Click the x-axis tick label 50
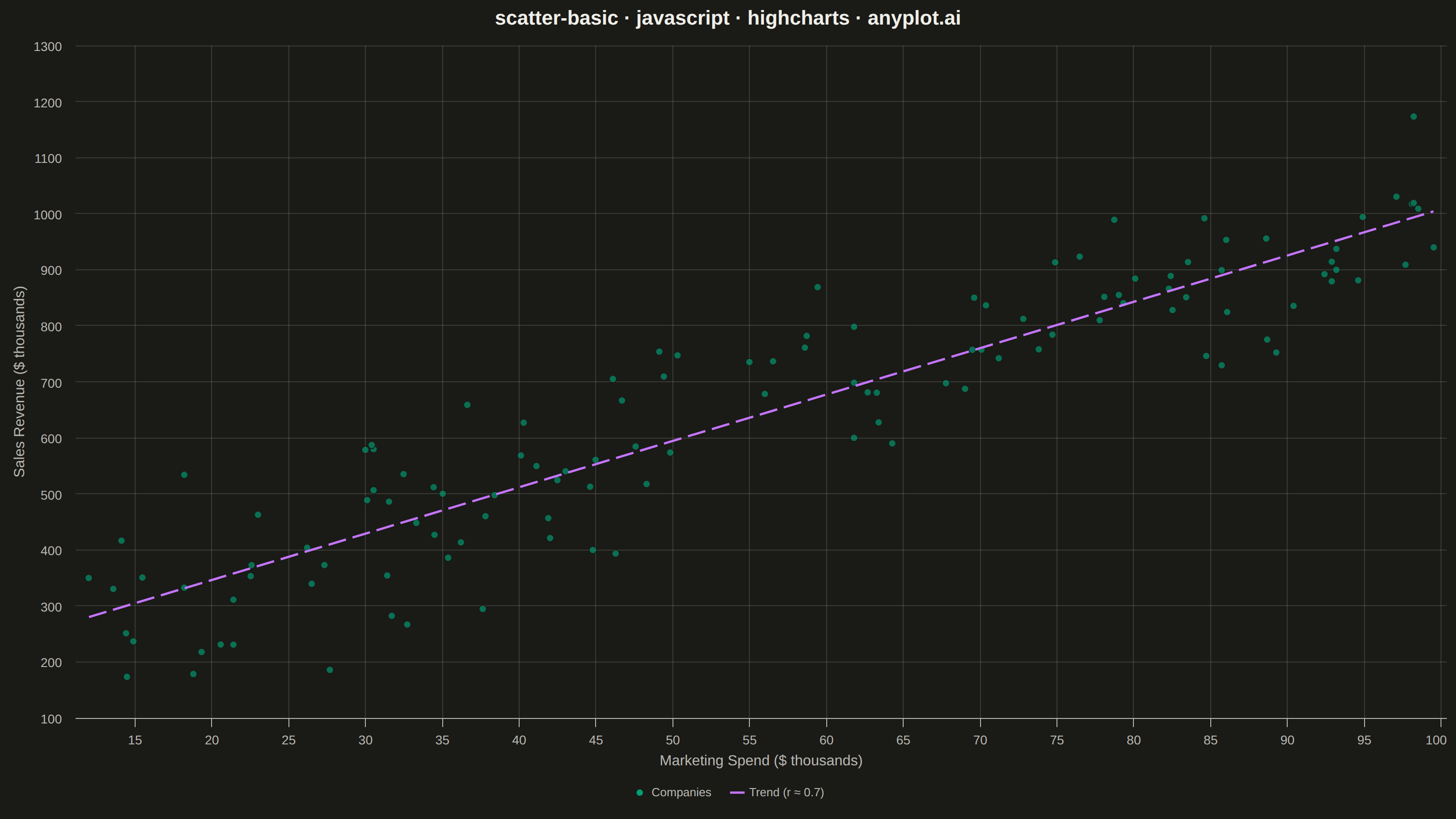Image resolution: width=1456 pixels, height=819 pixels. coord(672,740)
